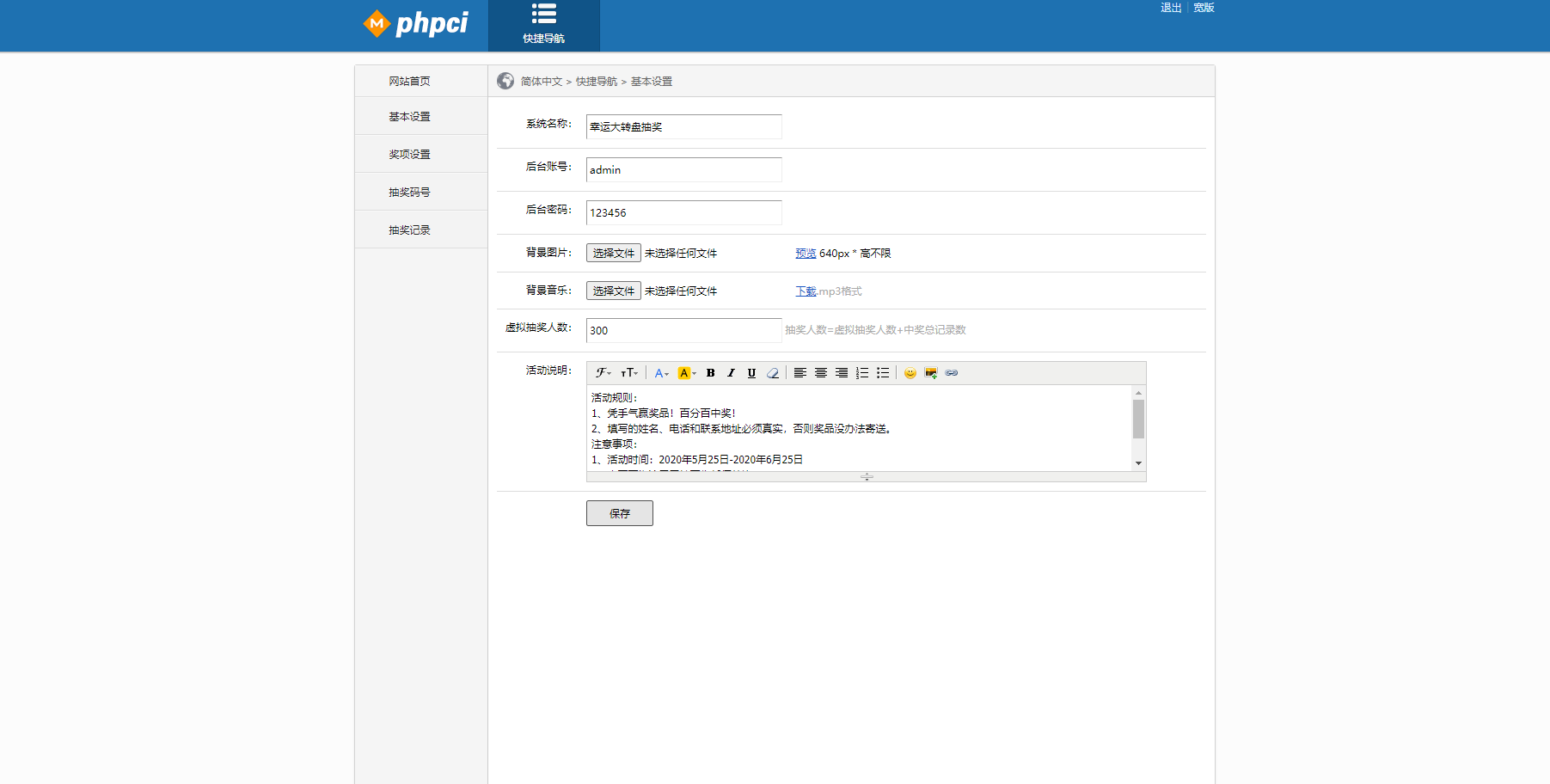Focus the 系统名称 input field
This screenshot has width=1550, height=784.
point(684,126)
